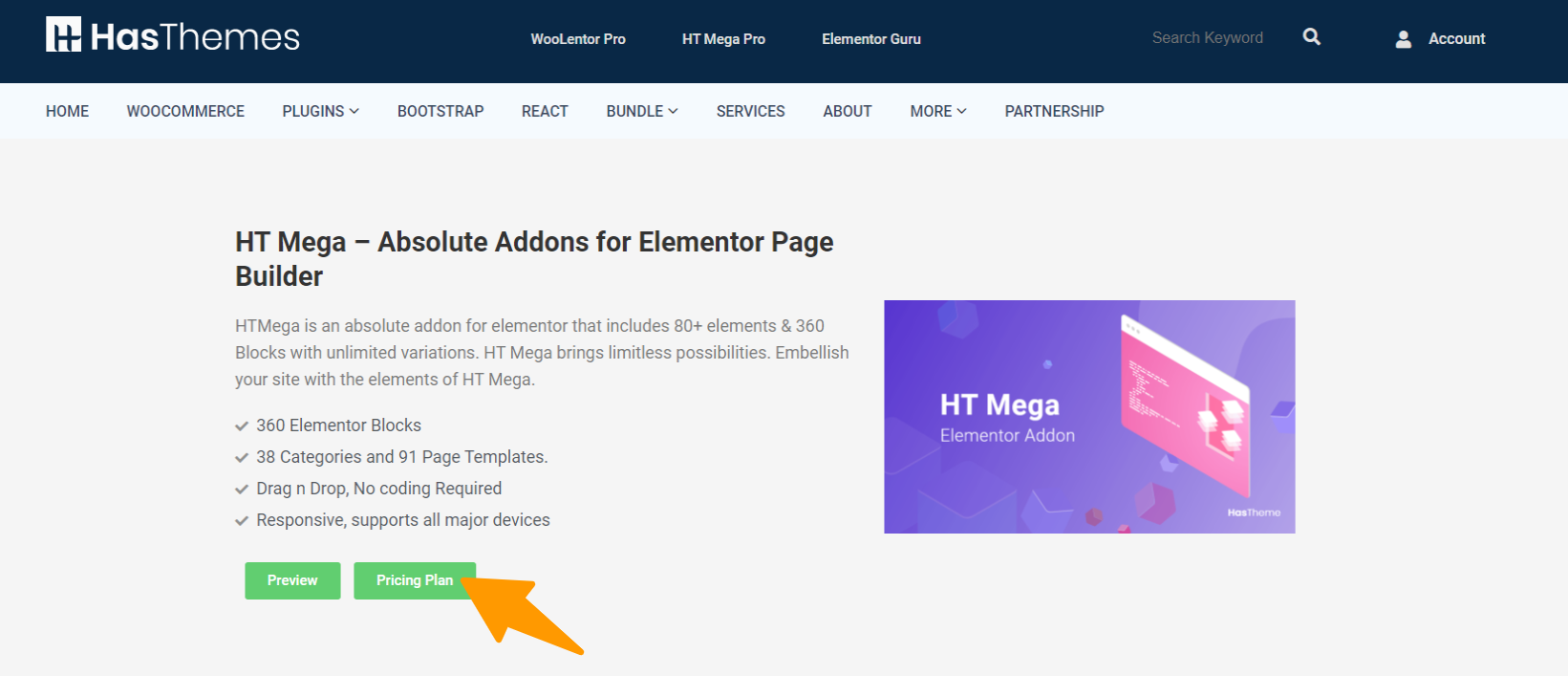This screenshot has height=676, width=1568.
Task: Expand the PLUGINS dropdown menu
Action: click(321, 111)
